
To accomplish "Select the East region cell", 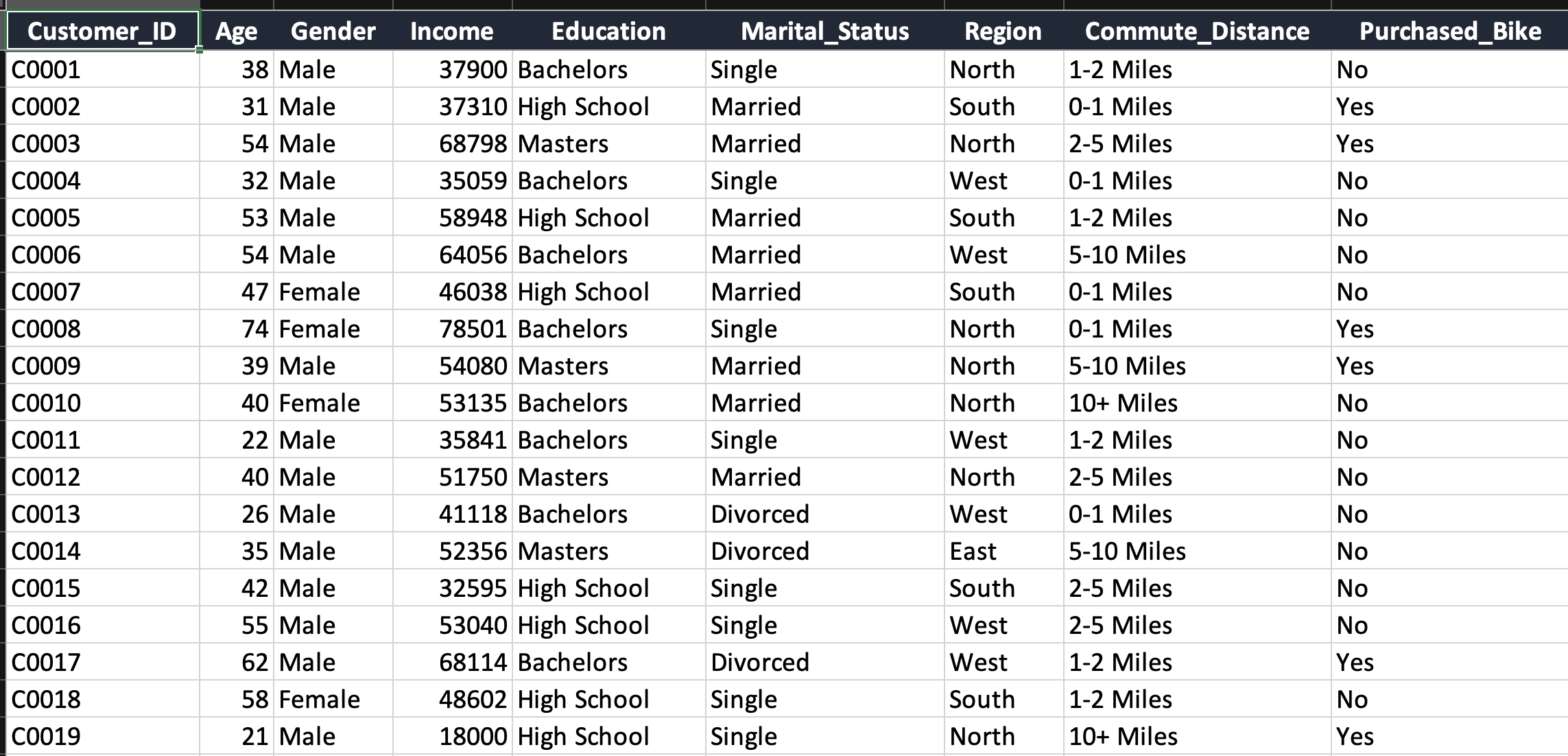I will click(973, 552).
